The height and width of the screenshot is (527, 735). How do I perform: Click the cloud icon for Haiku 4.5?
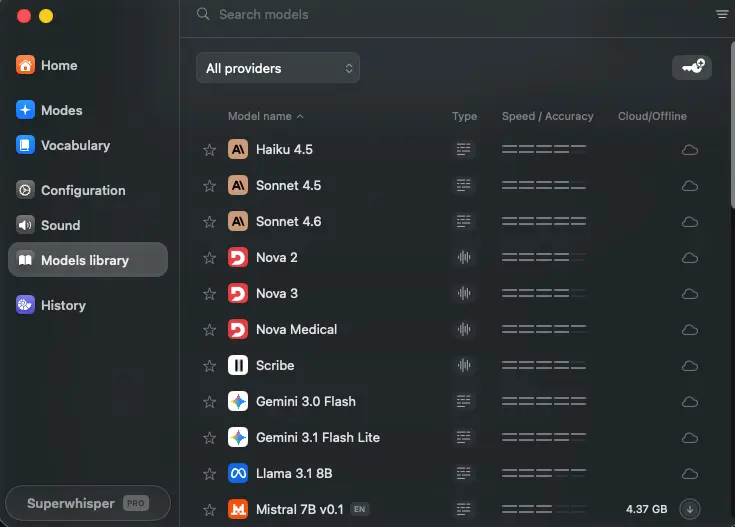[690, 150]
